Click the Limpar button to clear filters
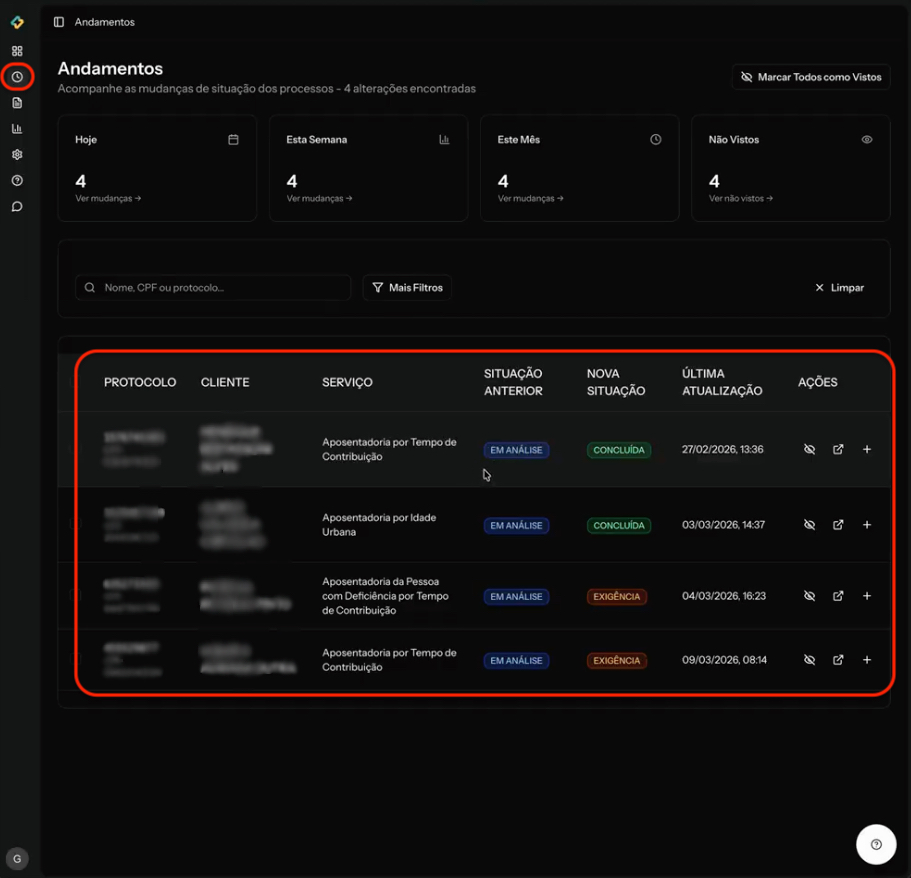This screenshot has height=878, width=911. click(839, 288)
